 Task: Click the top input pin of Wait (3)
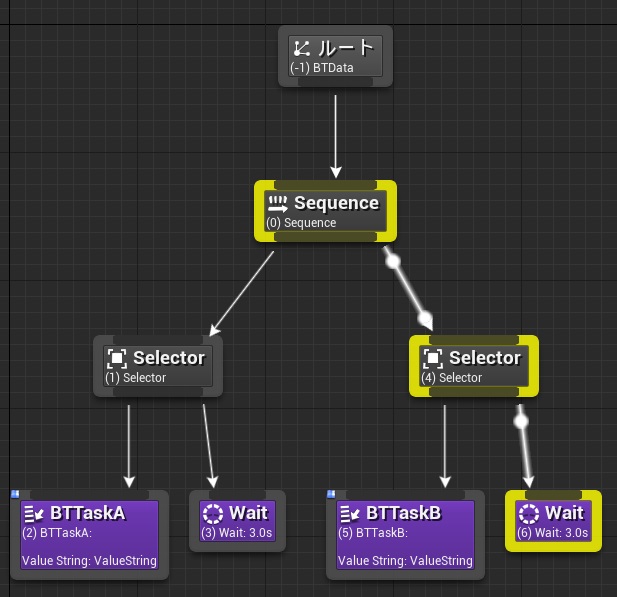237,495
